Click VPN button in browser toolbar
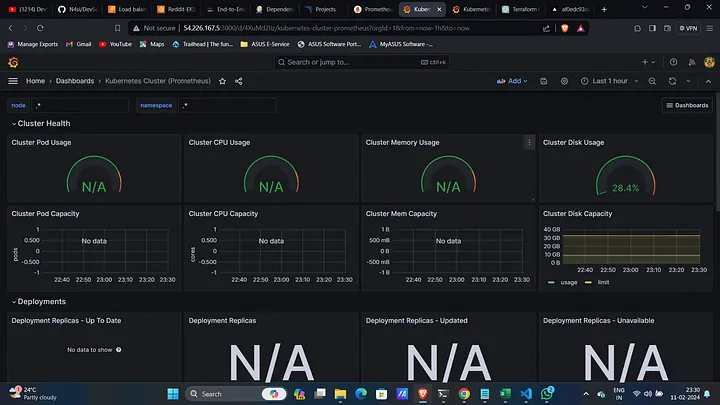The width and height of the screenshot is (720, 405). [x=688, y=28]
